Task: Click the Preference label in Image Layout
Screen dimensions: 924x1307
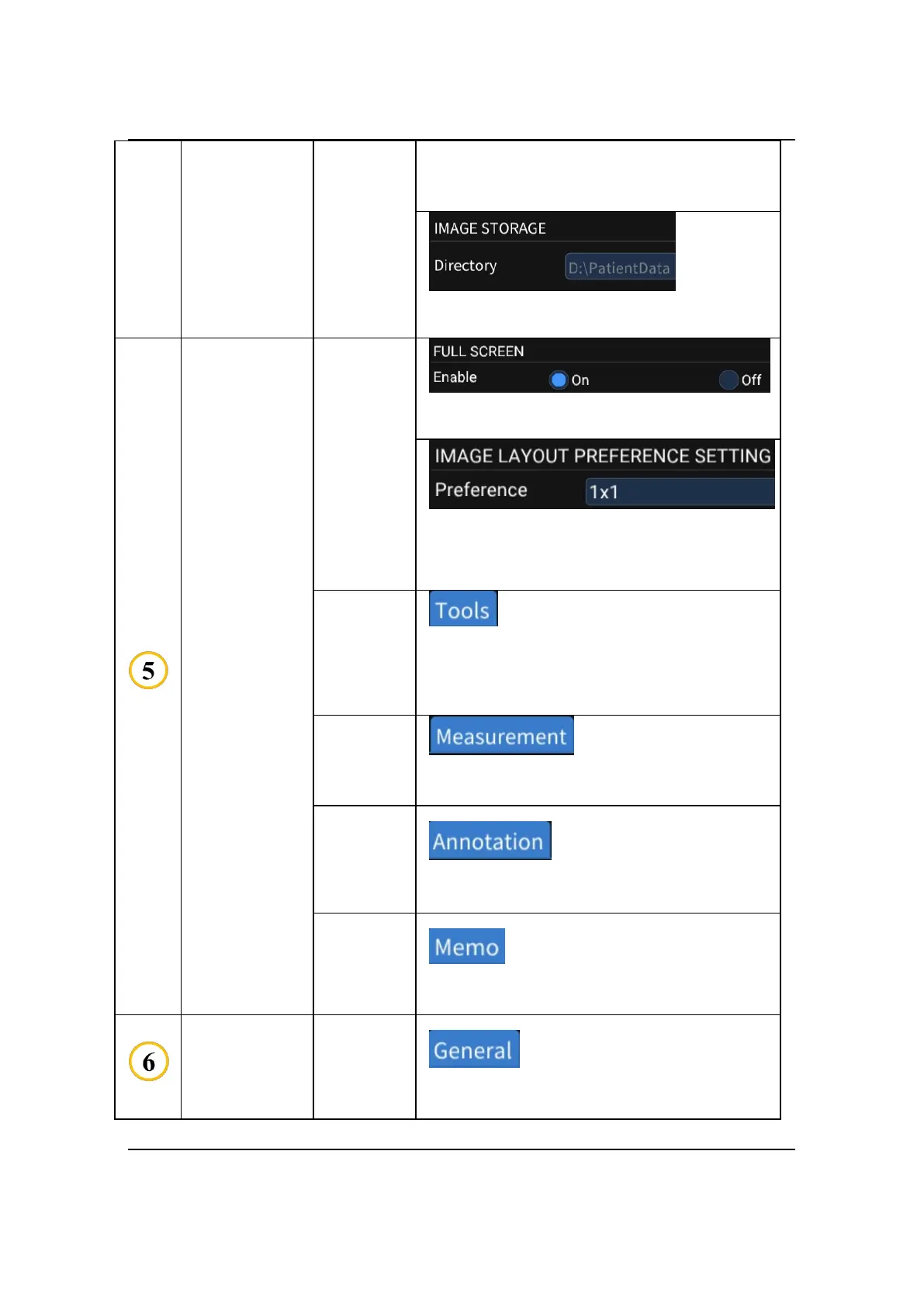Action: point(481,490)
